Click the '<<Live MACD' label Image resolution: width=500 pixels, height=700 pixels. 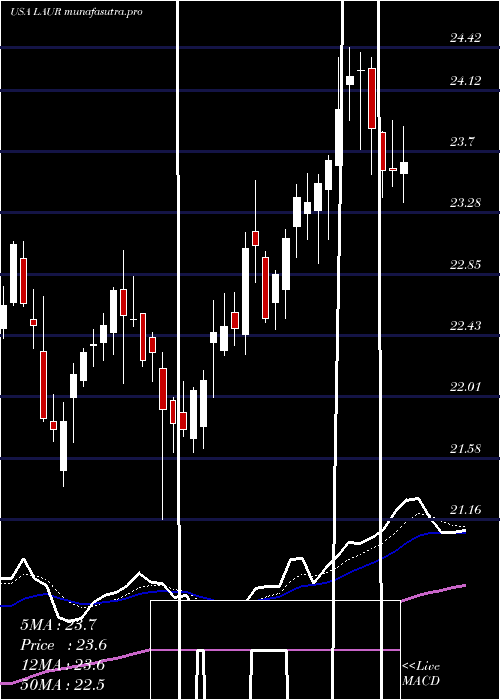[421, 674]
